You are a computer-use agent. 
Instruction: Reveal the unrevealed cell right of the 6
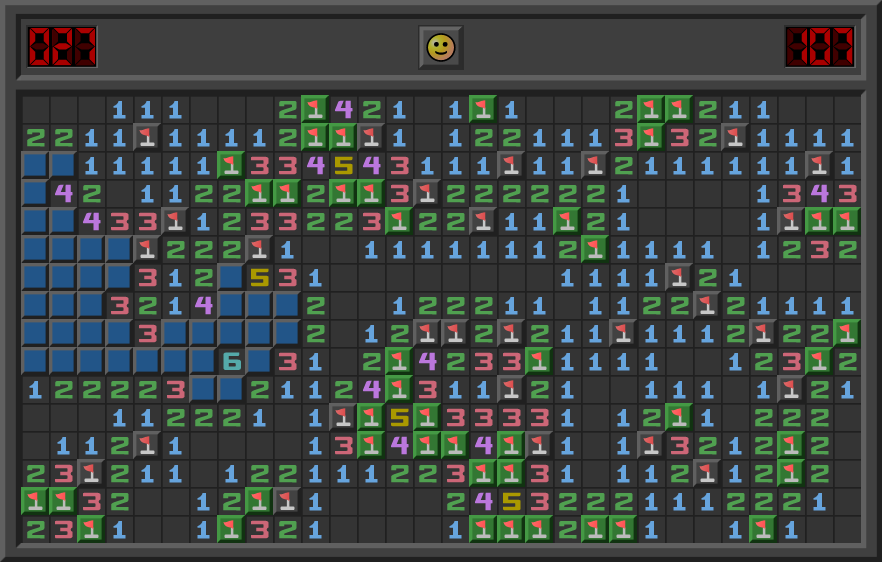pos(260,361)
